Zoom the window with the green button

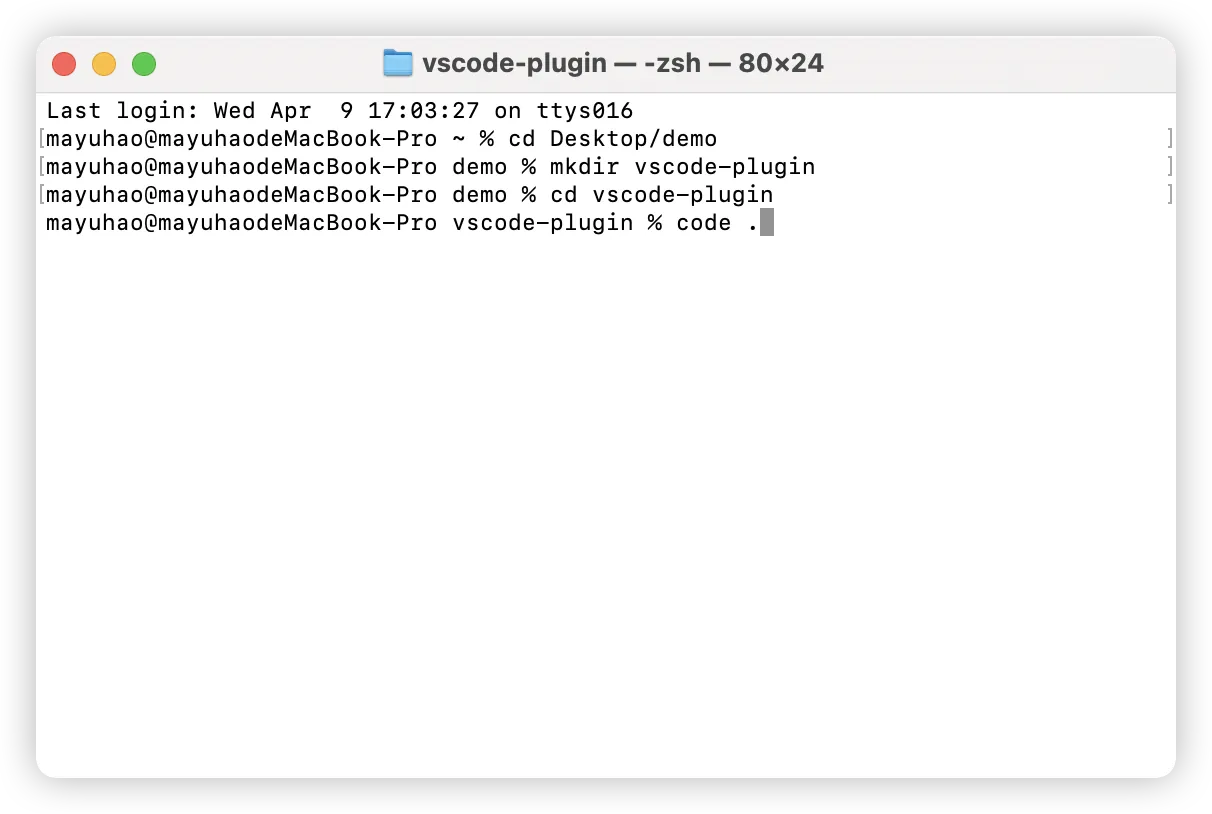tap(144, 64)
